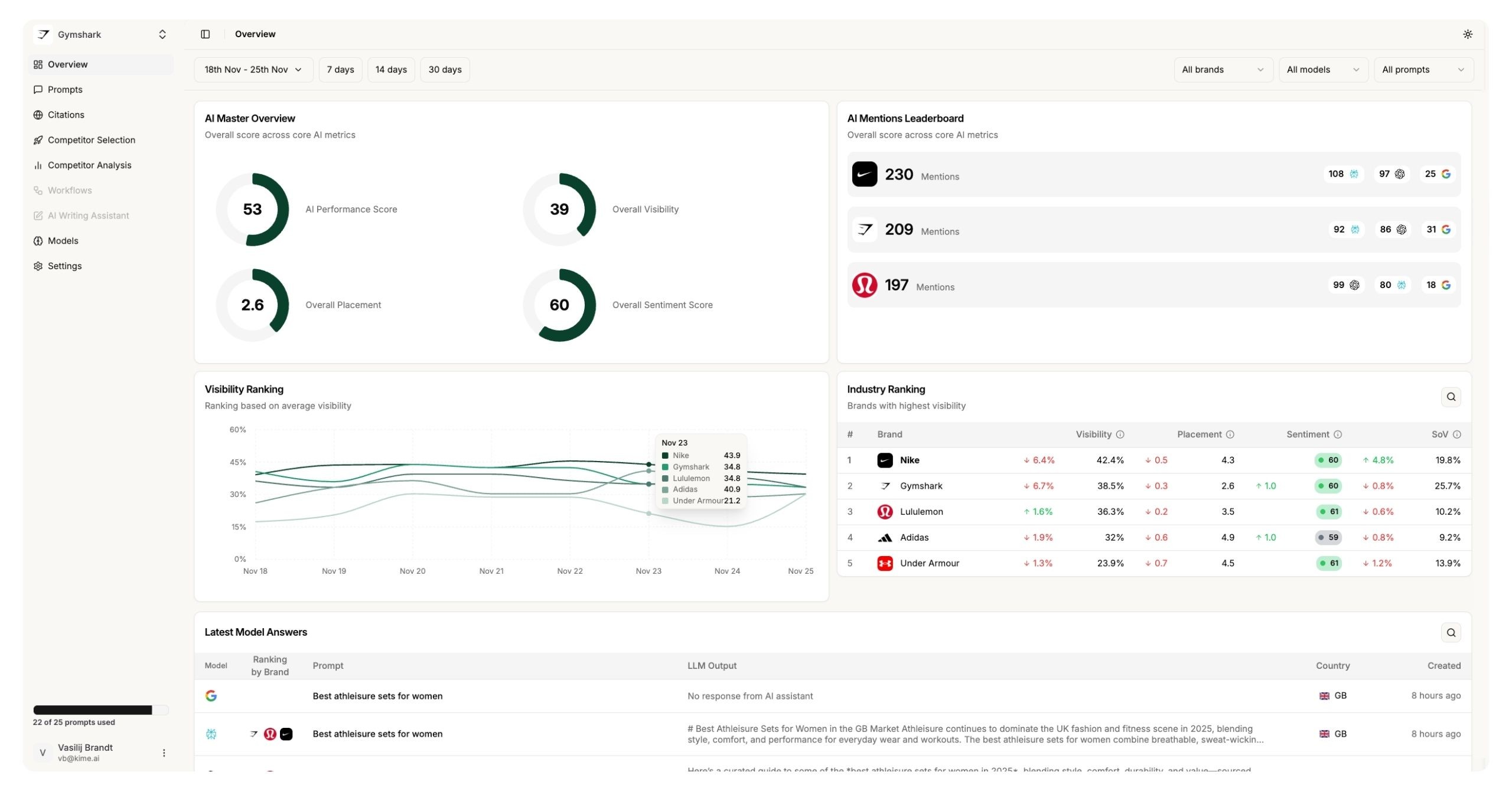Viewport: 1512px width, 791px height.
Task: Click Sentiment column info icon
Action: click(1338, 434)
